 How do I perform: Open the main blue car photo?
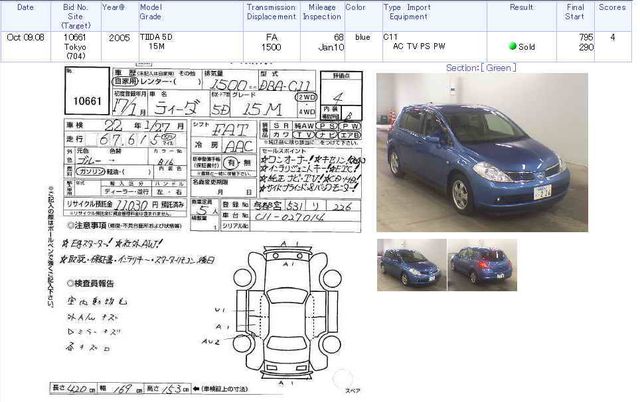pos(482,152)
